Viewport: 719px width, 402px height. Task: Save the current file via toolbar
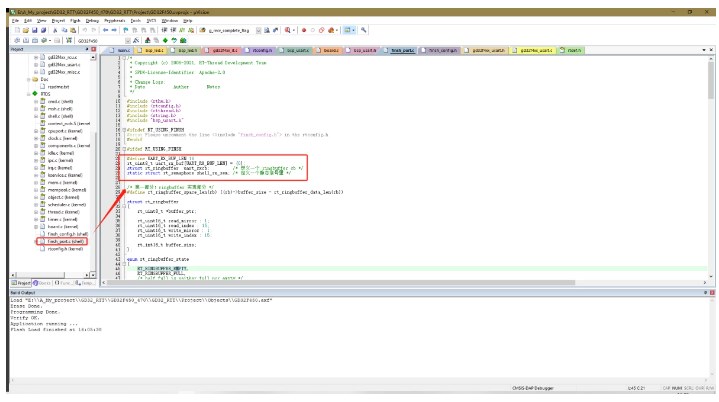coord(34,30)
